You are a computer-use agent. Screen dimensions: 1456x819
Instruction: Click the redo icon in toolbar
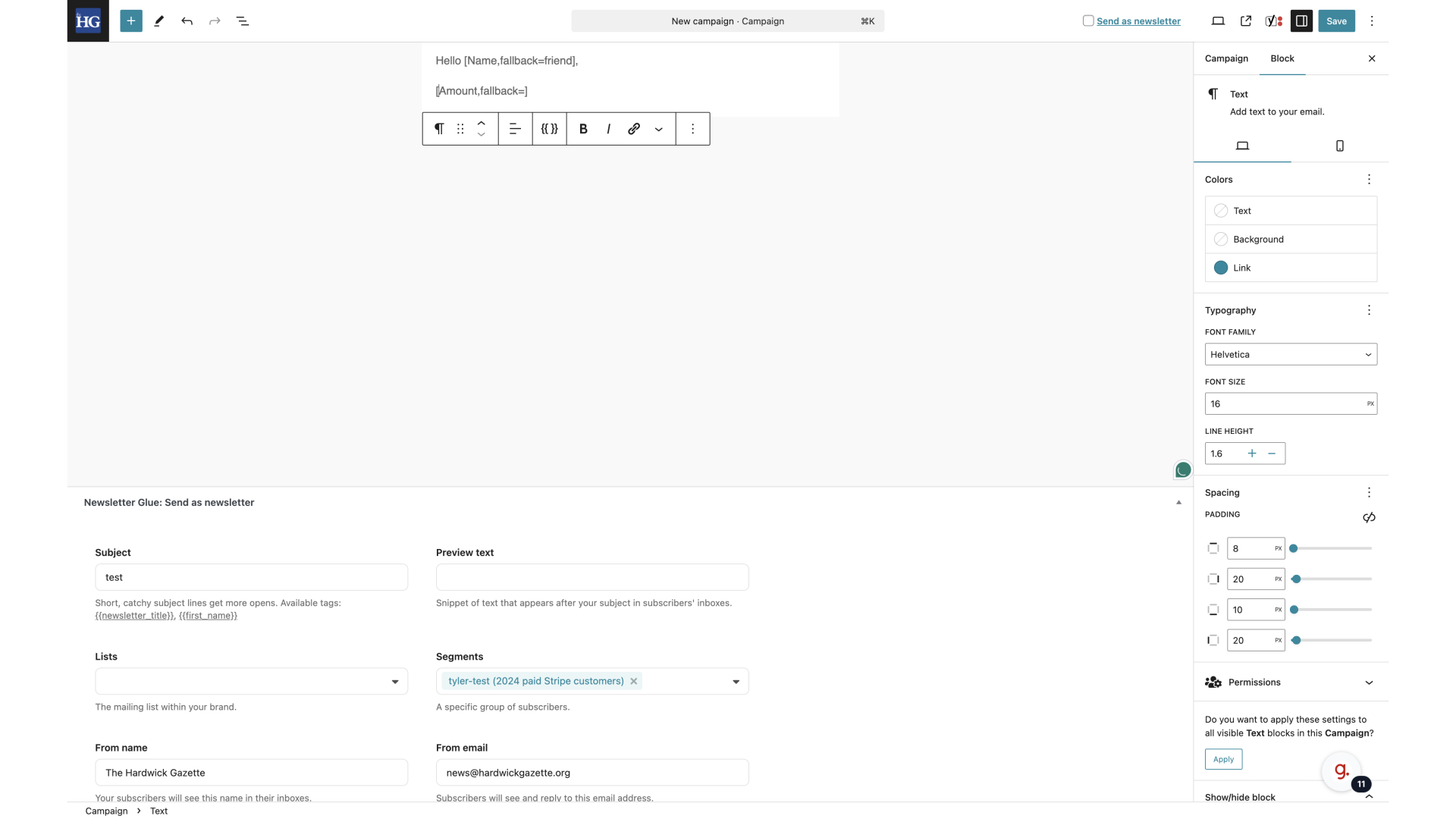[215, 21]
